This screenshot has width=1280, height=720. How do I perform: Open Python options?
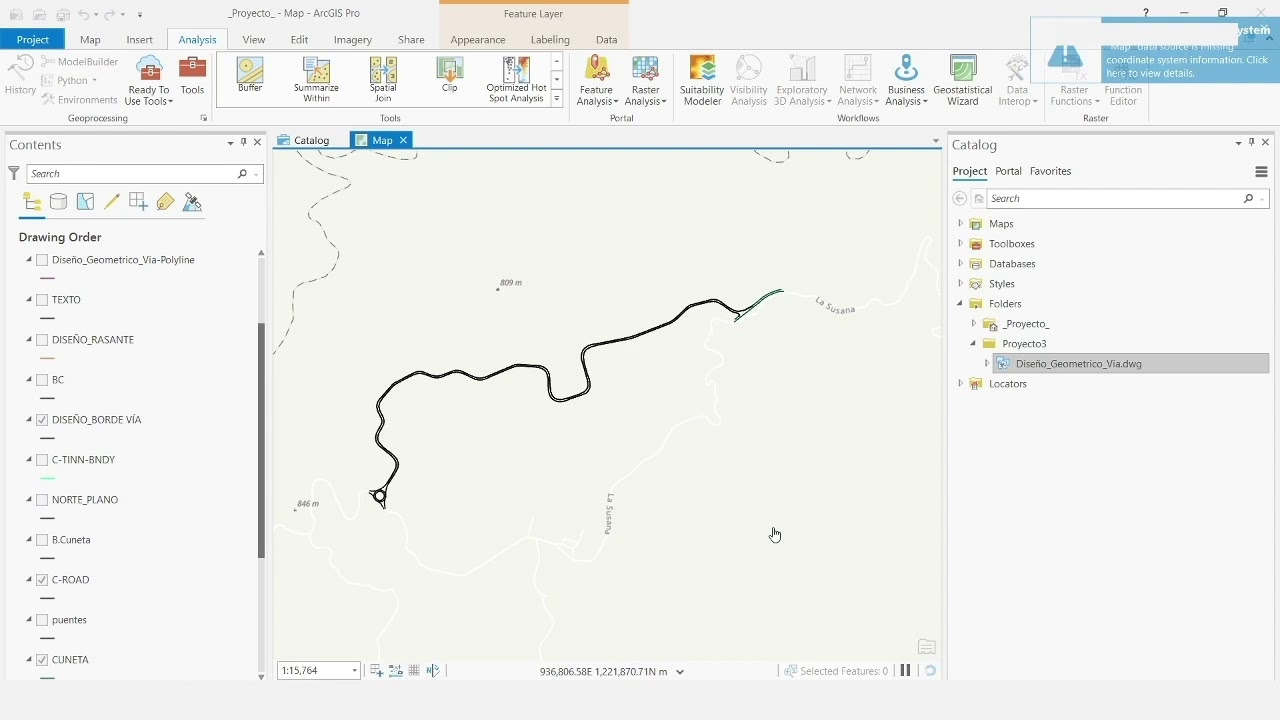point(69,80)
